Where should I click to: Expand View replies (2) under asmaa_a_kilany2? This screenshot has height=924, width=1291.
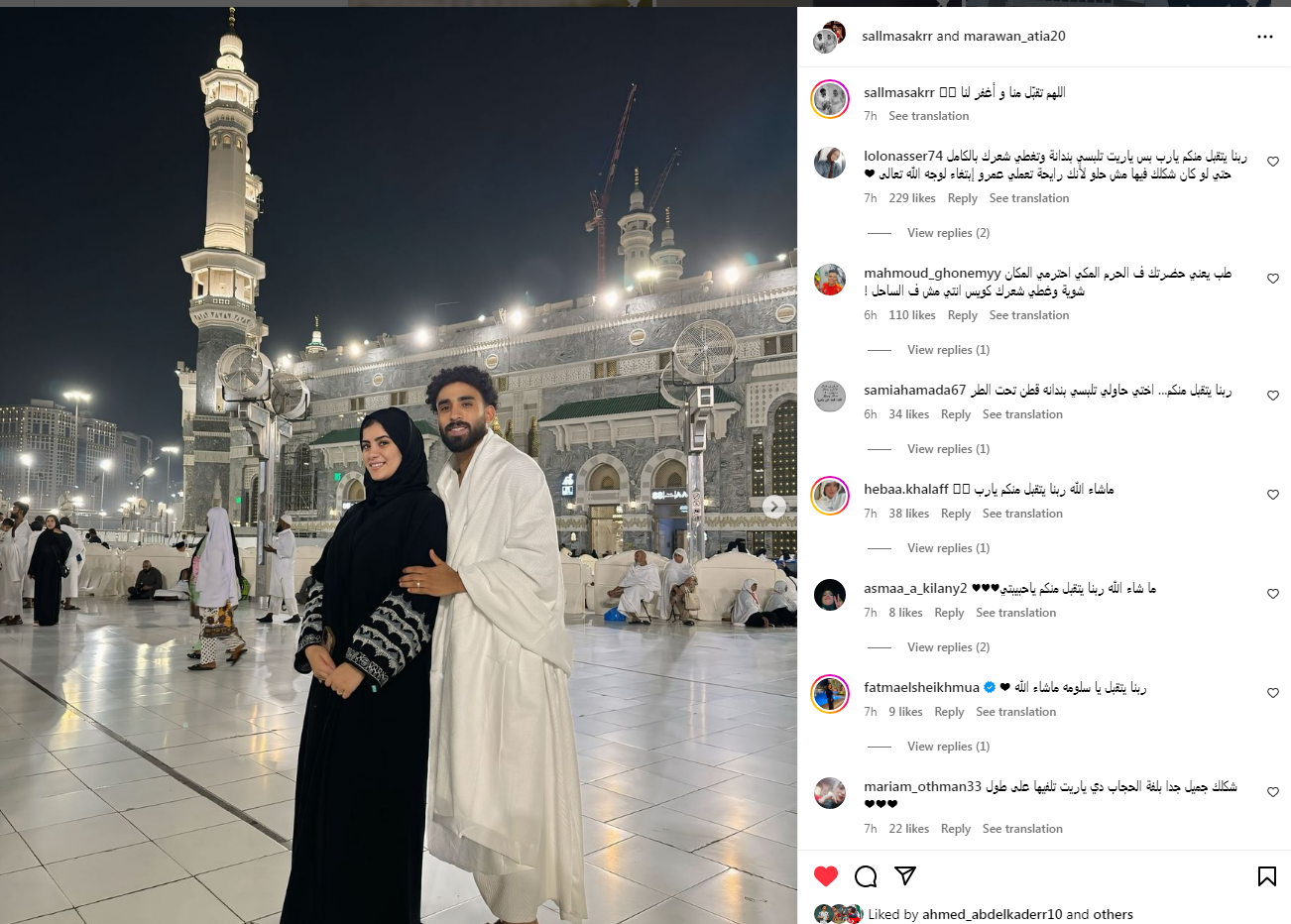[x=948, y=647]
